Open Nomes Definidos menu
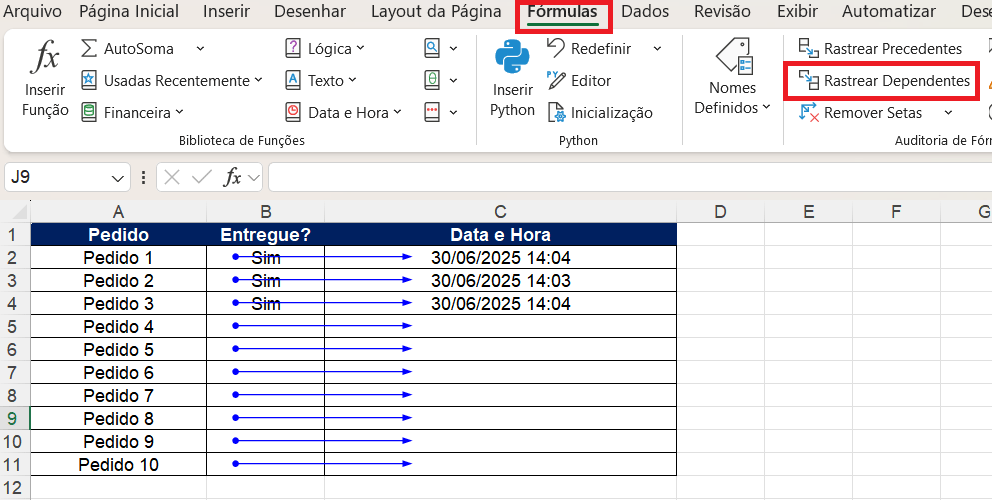 [x=733, y=77]
